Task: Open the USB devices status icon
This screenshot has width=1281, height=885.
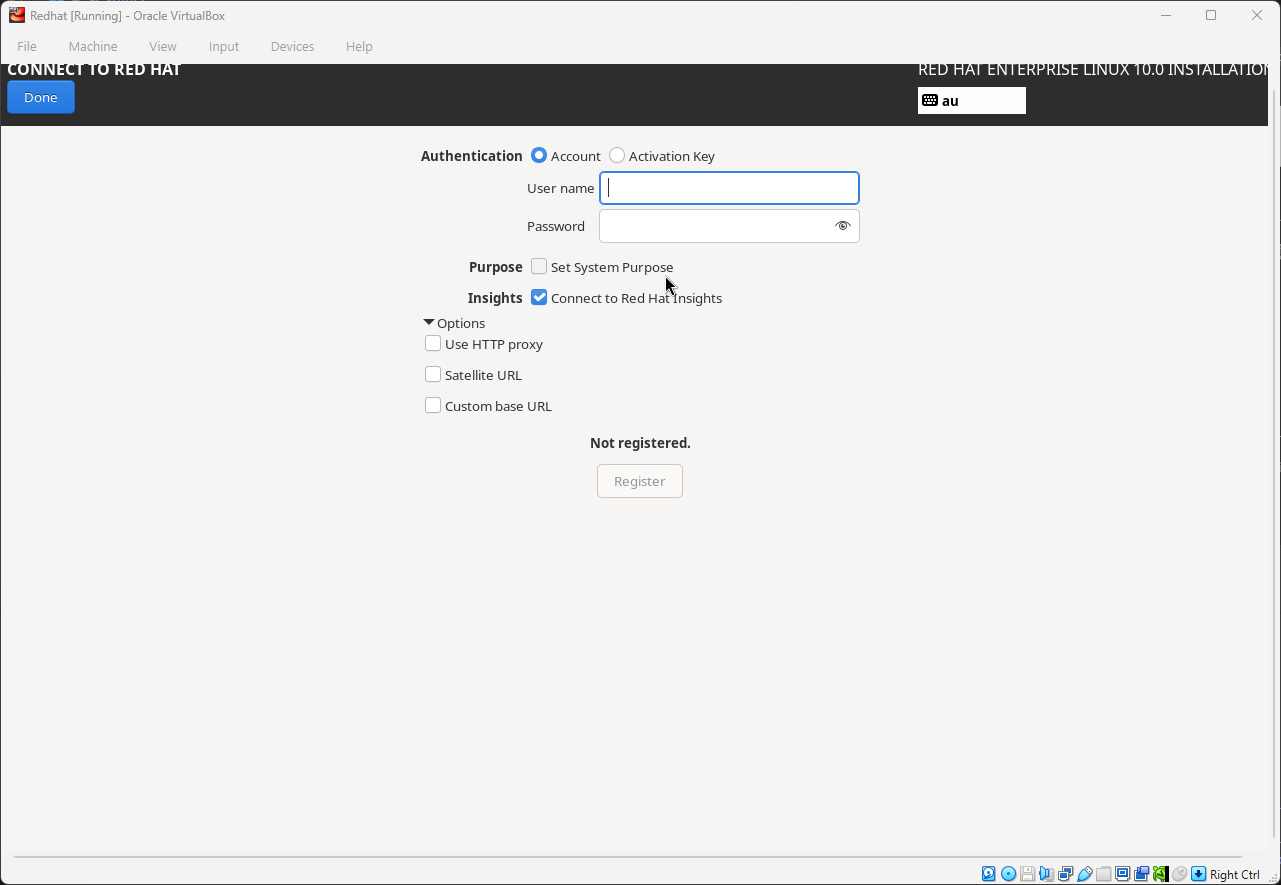Action: 1084,873
